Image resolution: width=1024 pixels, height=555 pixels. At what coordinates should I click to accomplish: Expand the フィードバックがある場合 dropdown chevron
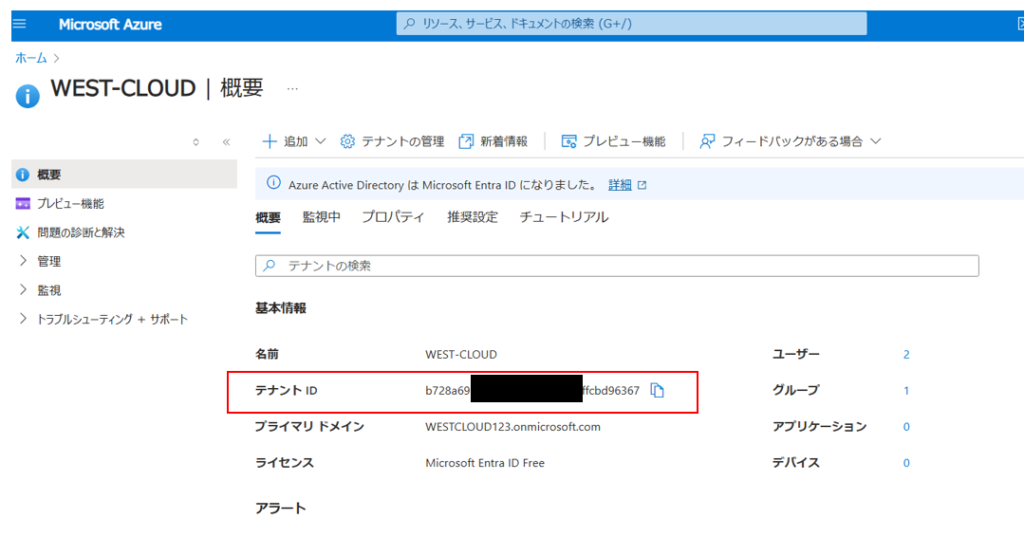(x=876, y=141)
